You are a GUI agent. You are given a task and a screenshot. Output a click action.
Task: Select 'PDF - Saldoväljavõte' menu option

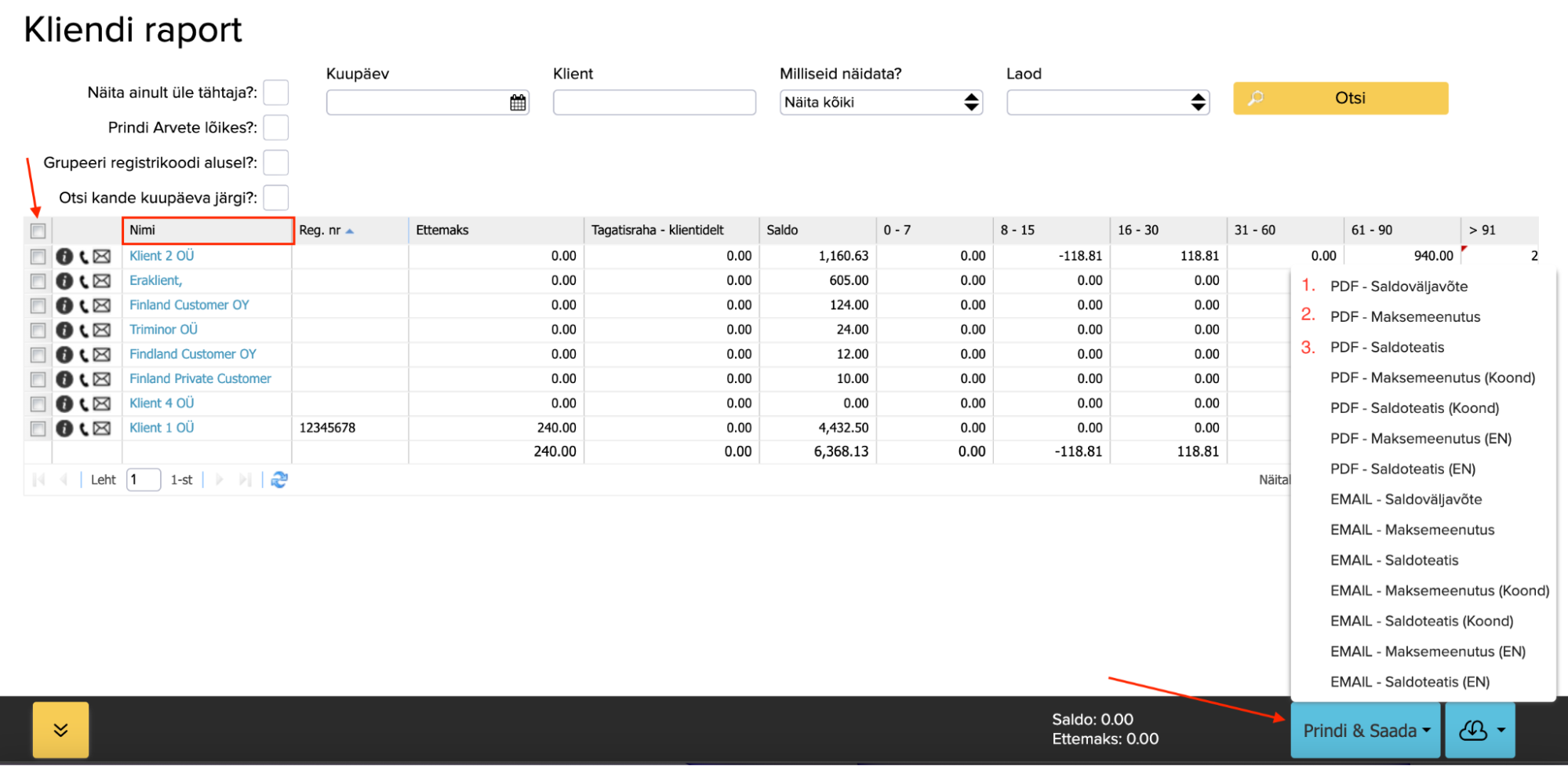(x=1399, y=286)
